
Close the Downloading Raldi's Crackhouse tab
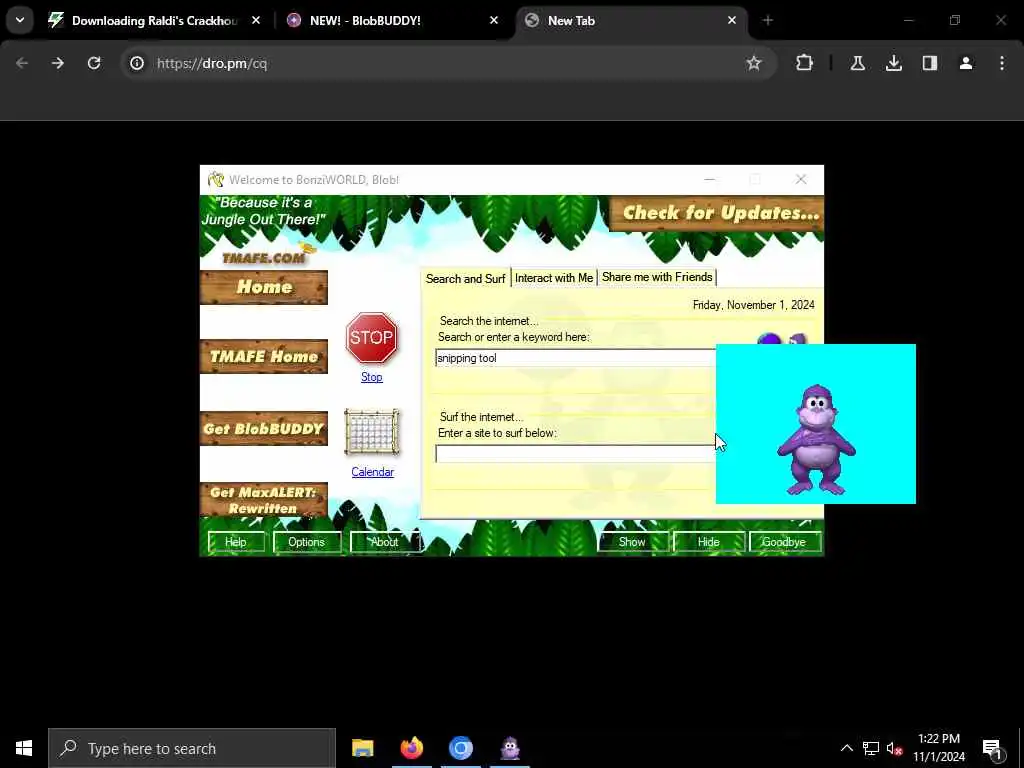point(256,20)
